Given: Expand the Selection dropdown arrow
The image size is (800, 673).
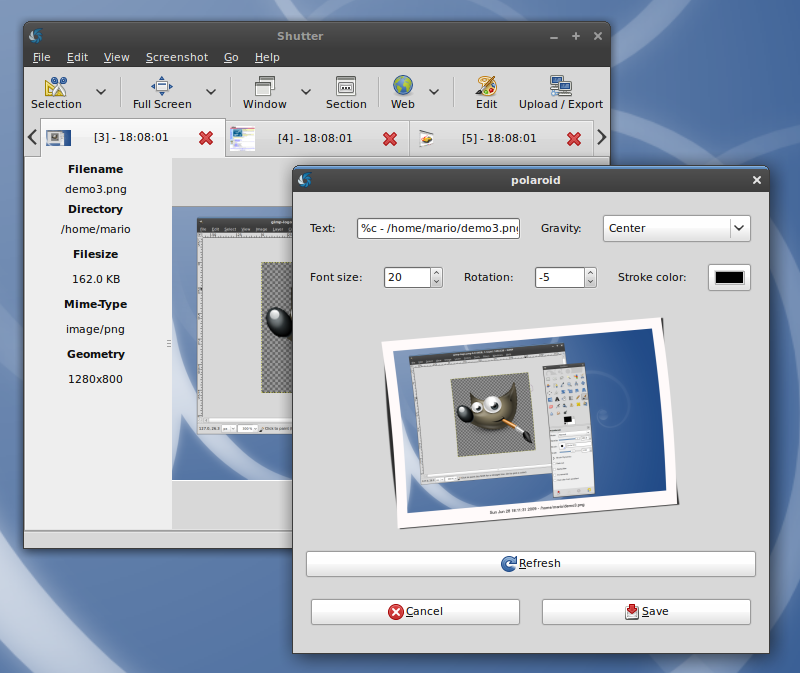Looking at the screenshot, I should 101,92.
